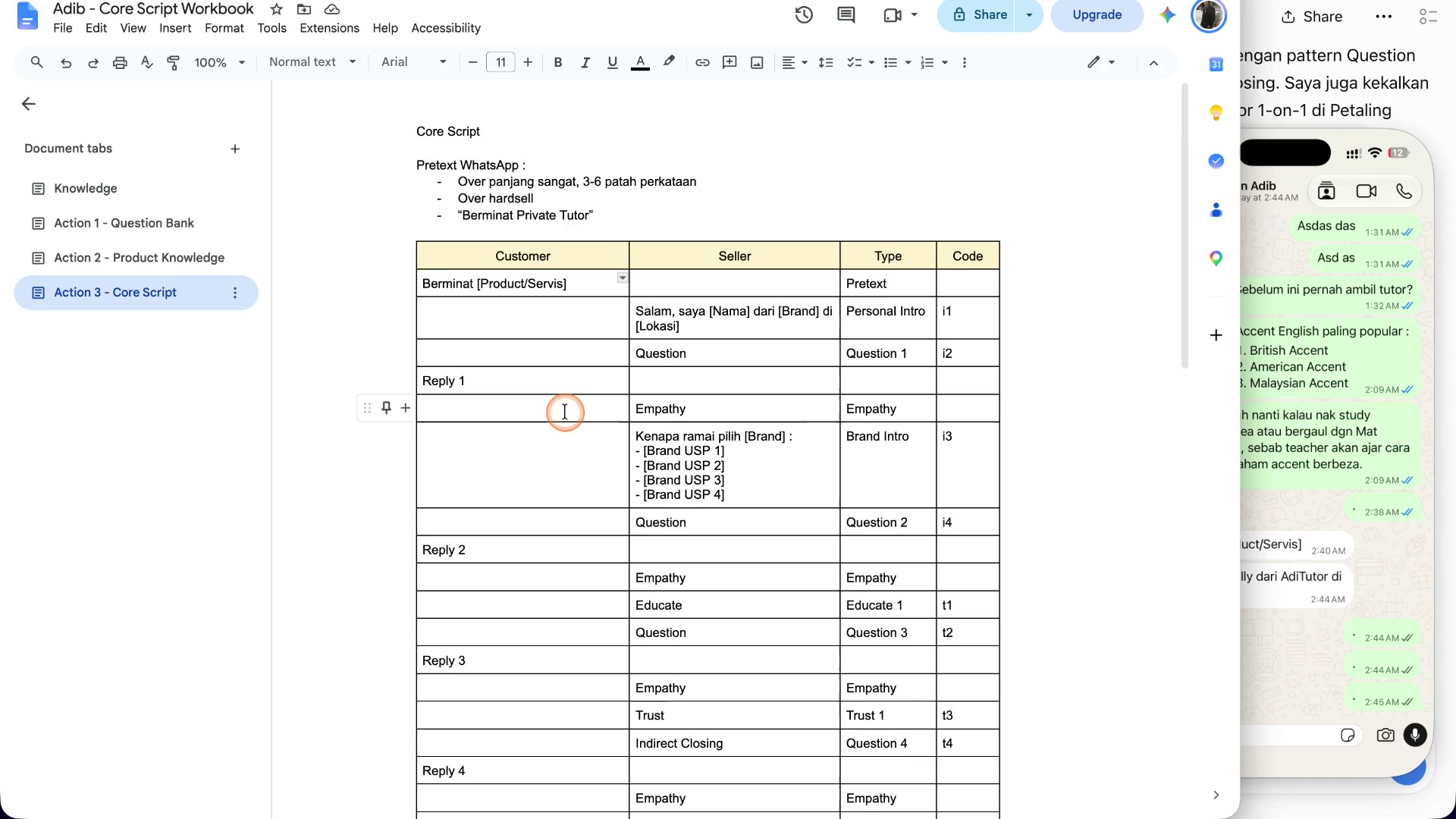Open the editing mode pencil dropdown
Image resolution: width=1456 pixels, height=819 pixels.
1101,63
